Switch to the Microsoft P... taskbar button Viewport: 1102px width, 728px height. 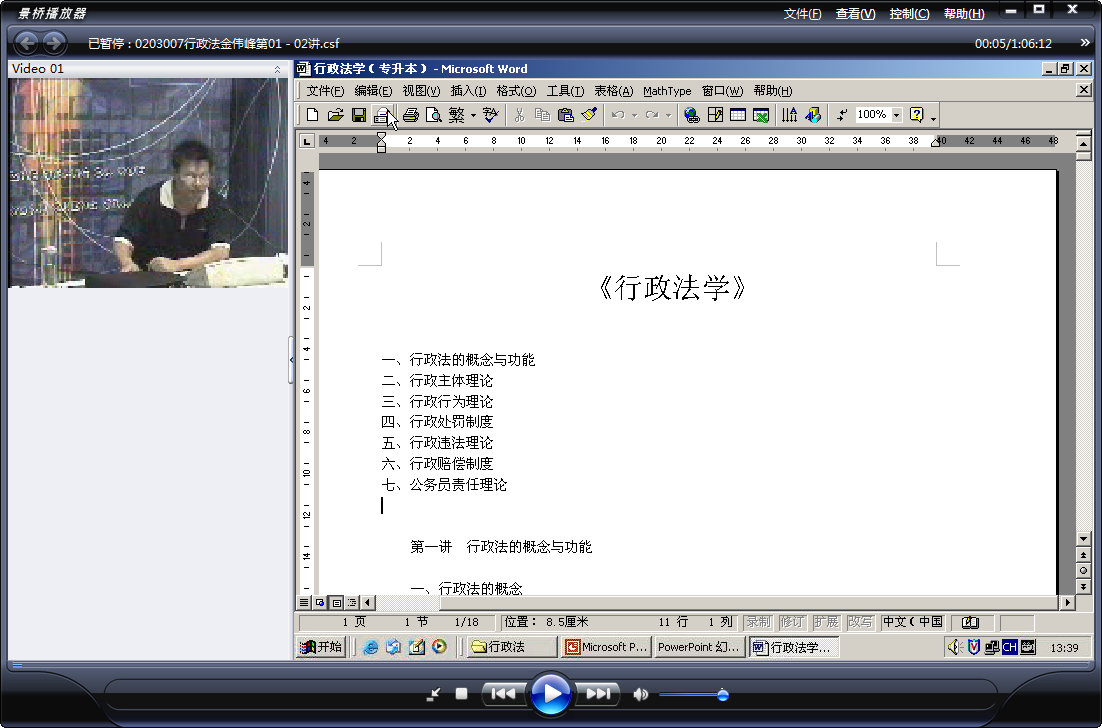pos(606,646)
